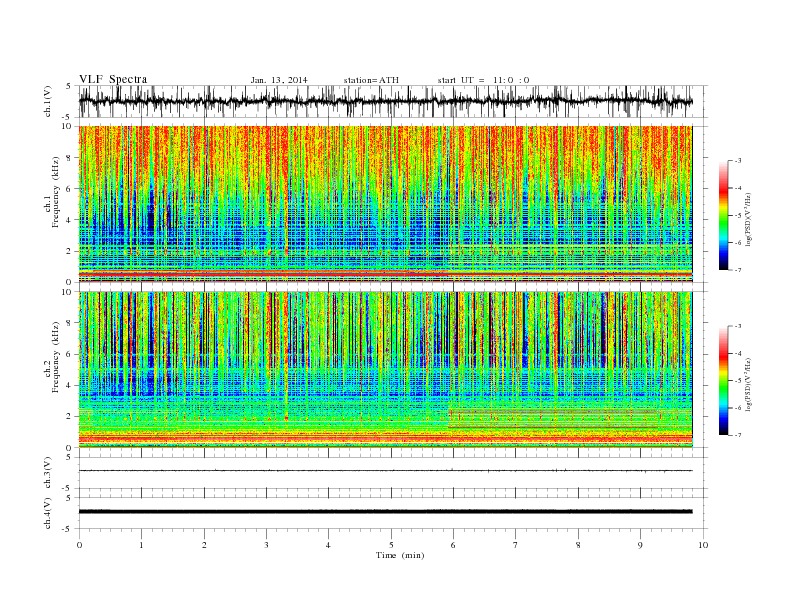
Task: Click the ch.4(V) axis label
Action: coord(48,513)
